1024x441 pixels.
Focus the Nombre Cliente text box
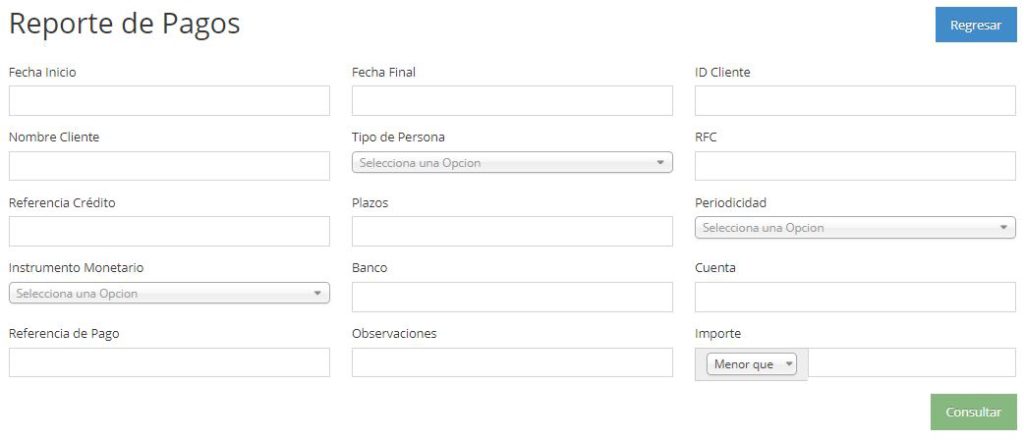point(169,166)
